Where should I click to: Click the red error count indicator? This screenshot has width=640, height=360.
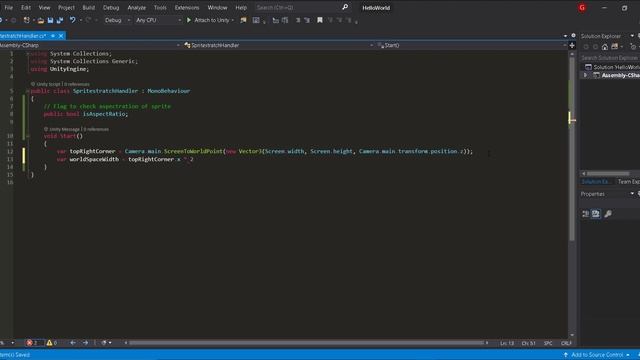tap(33, 343)
